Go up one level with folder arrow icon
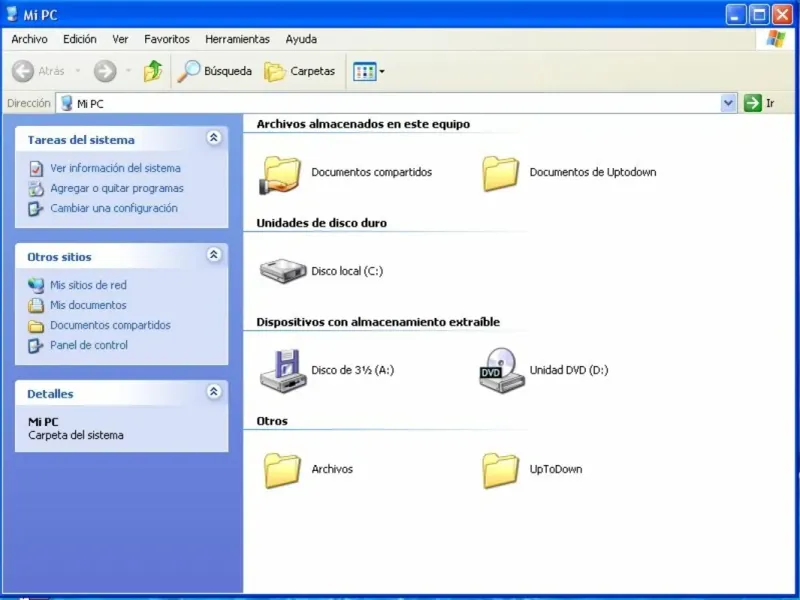 click(153, 71)
